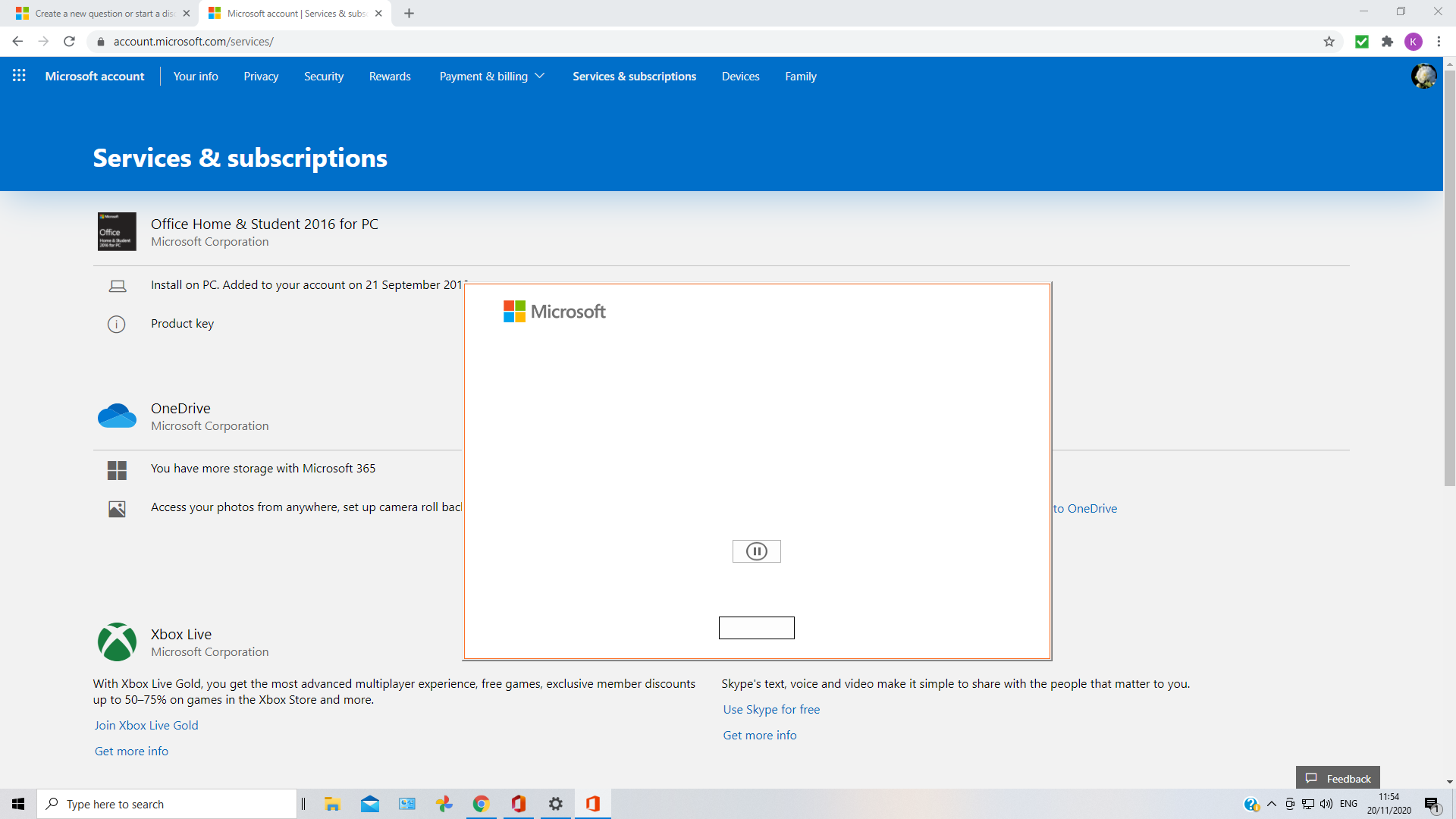
Task: View site security lock information
Action: (101, 42)
